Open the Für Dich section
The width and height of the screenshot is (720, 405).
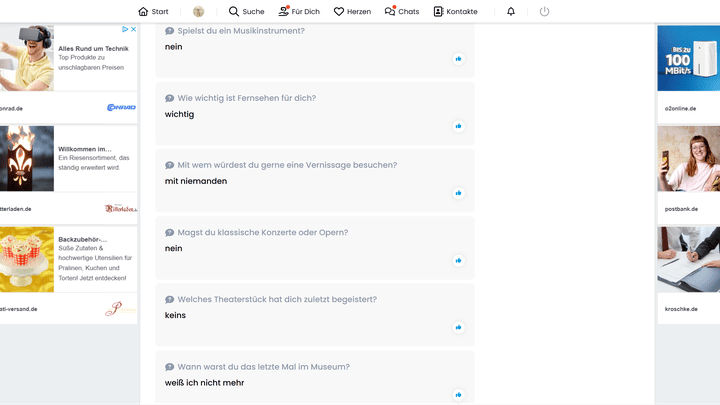pos(298,12)
